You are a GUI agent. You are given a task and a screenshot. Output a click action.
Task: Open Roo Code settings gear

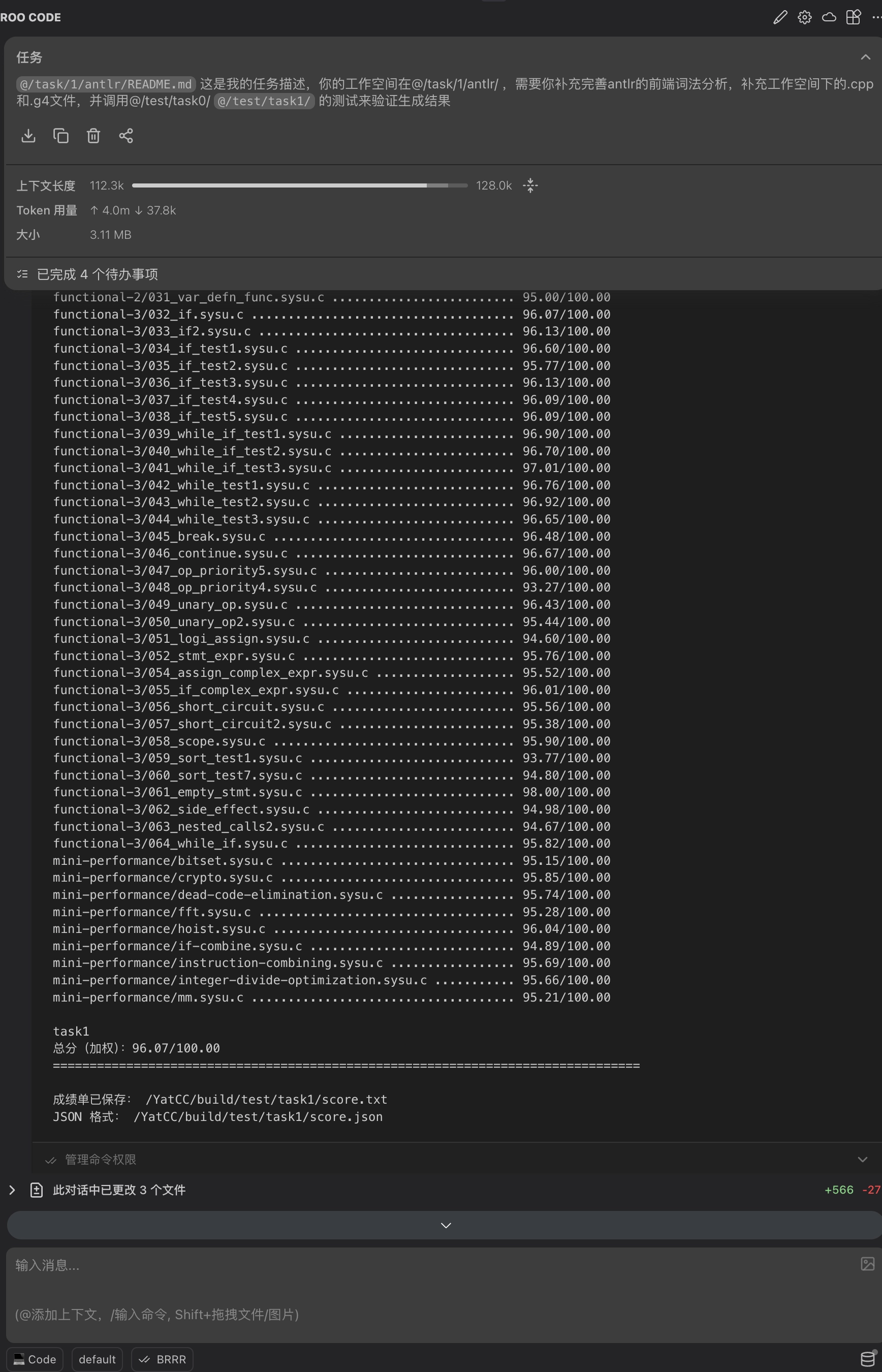pyautogui.click(x=804, y=17)
